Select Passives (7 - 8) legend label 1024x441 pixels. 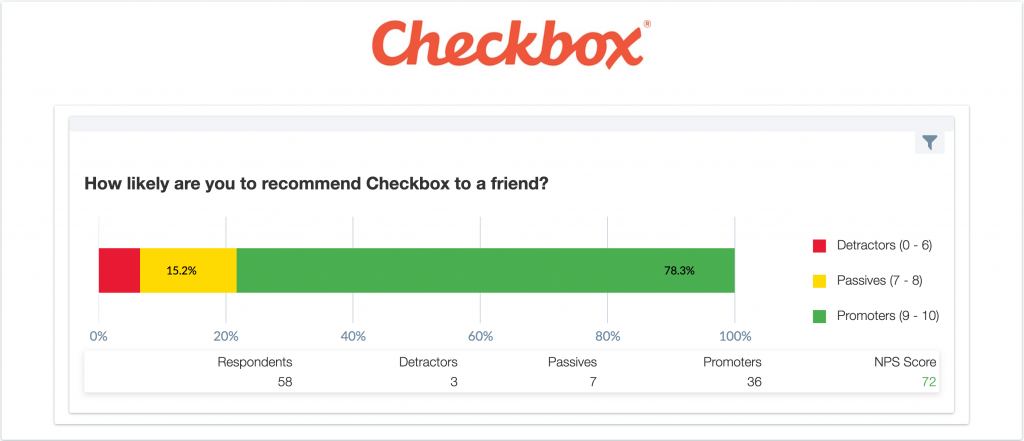879,281
